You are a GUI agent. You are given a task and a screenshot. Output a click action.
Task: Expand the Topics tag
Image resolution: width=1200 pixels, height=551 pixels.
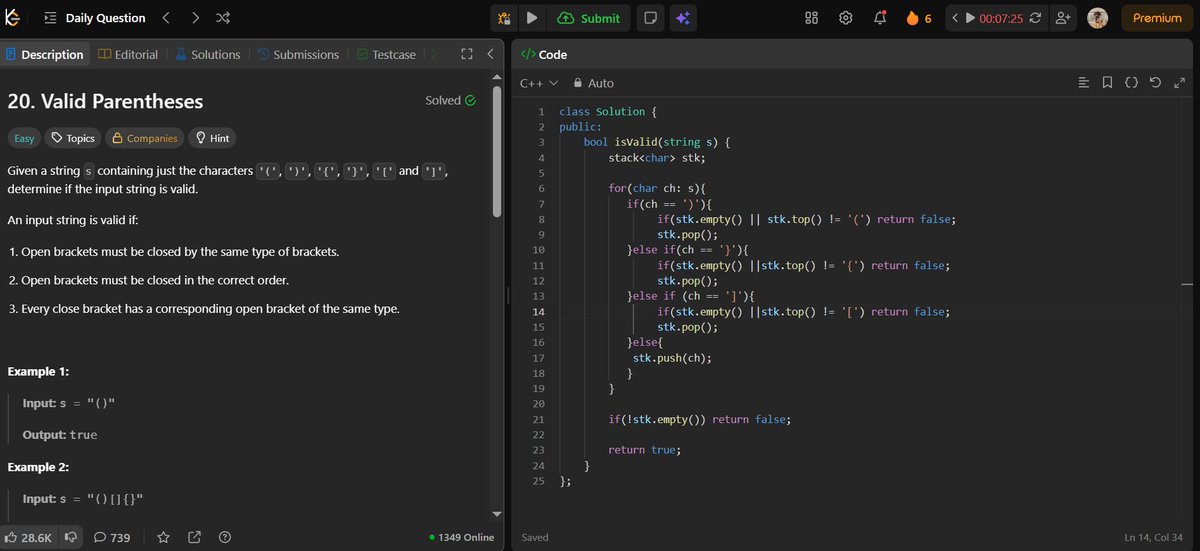coord(73,139)
